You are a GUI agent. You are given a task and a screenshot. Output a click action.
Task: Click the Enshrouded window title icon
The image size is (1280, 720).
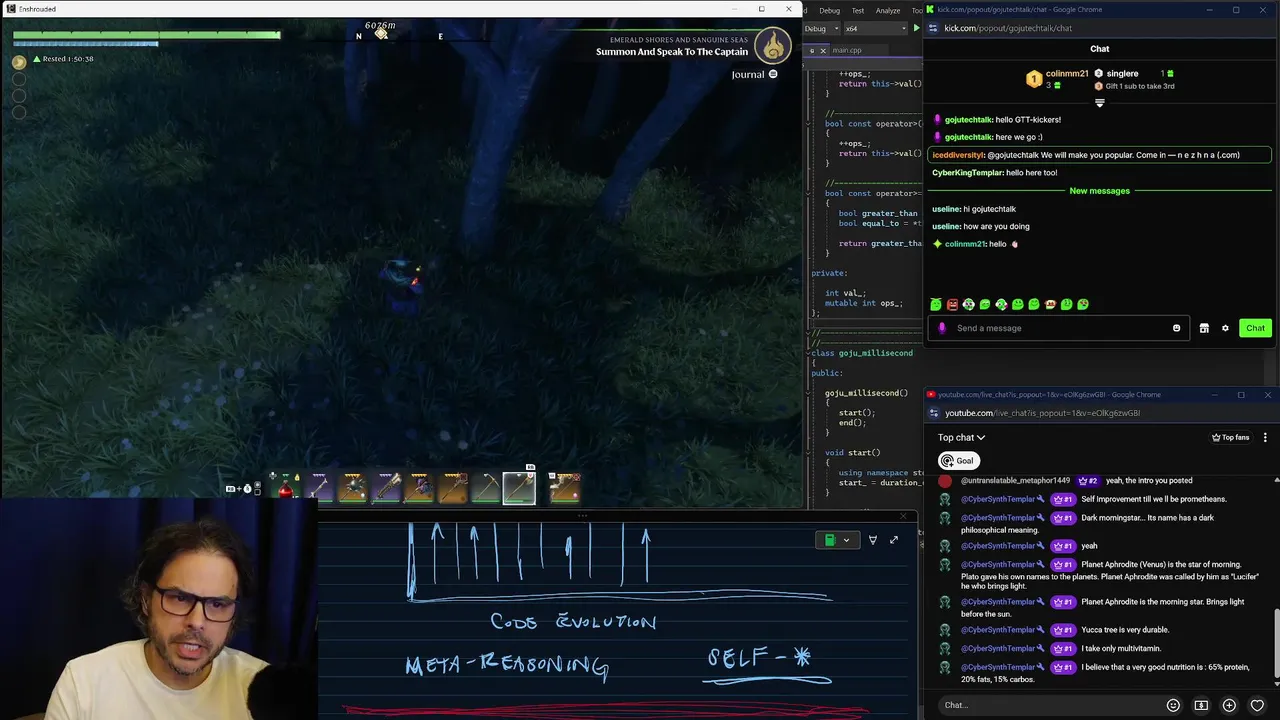click(10, 9)
